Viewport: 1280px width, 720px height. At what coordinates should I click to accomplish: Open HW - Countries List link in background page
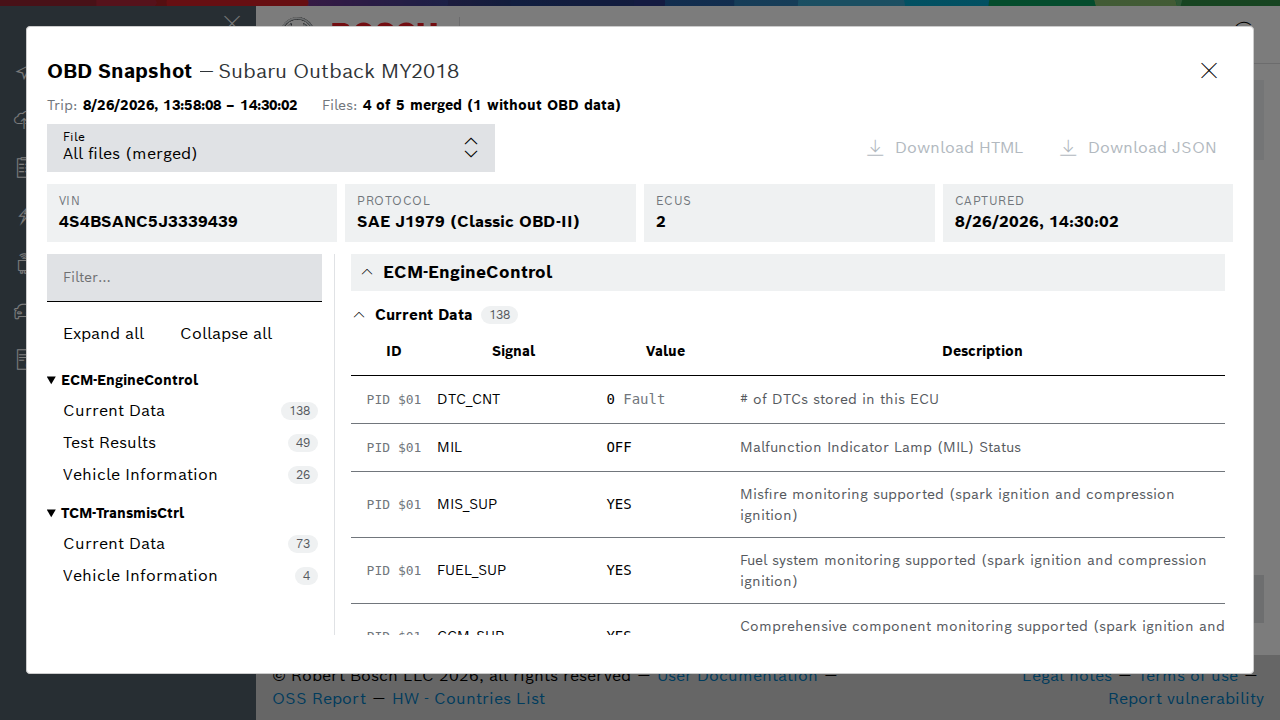tap(469, 699)
